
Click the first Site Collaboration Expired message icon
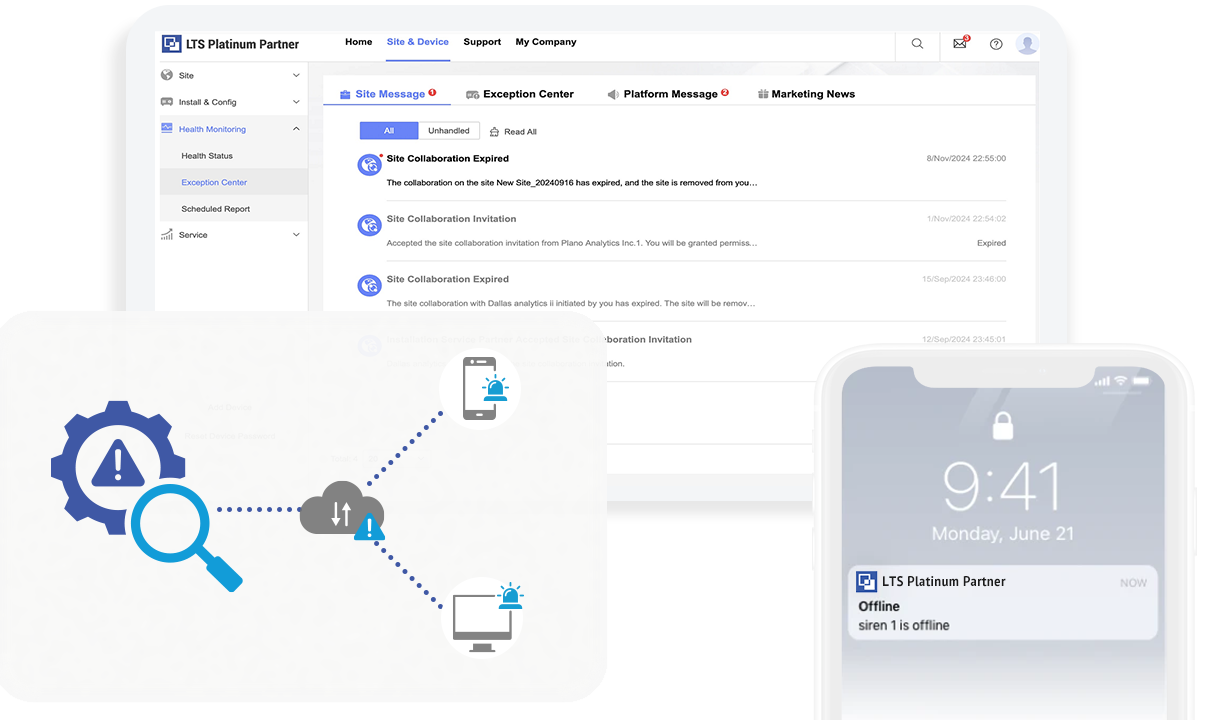[370, 165]
